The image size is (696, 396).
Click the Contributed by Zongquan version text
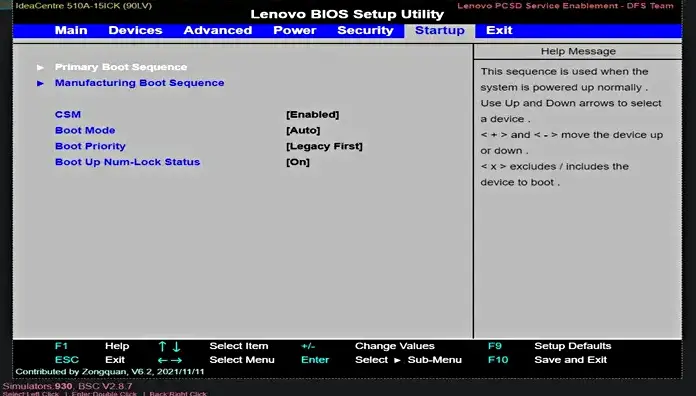[110, 372]
